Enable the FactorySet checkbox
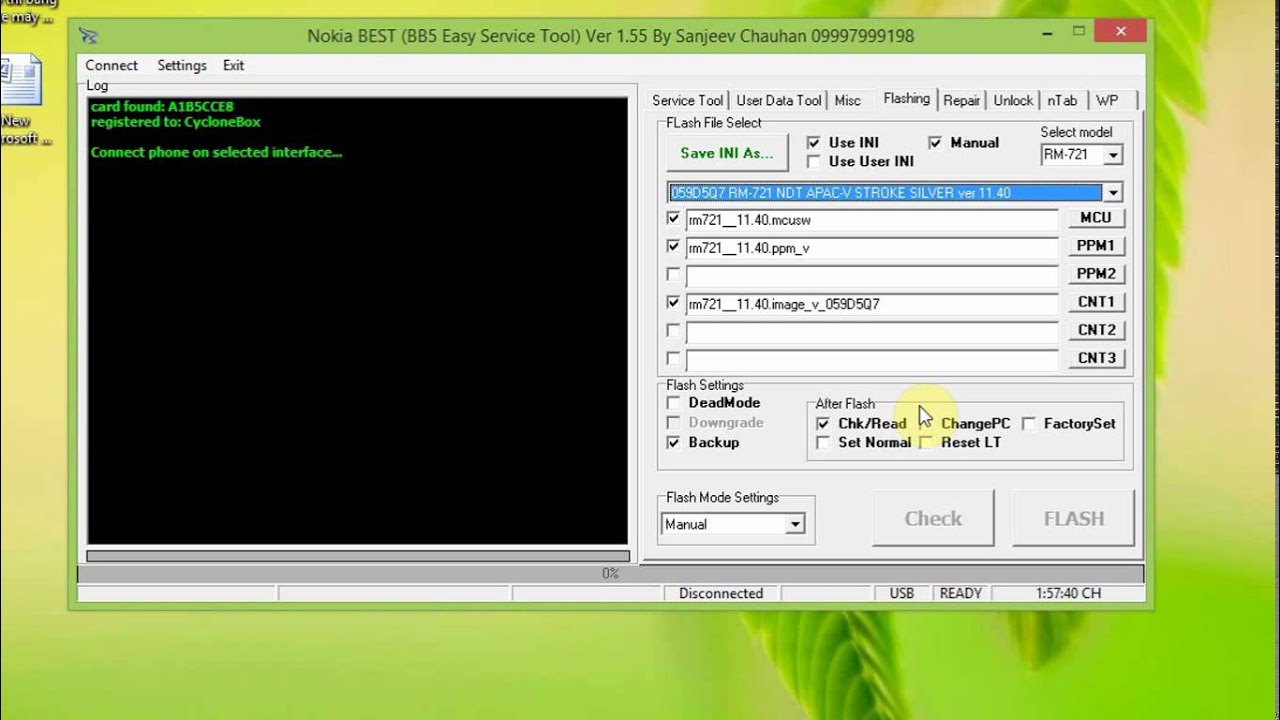Screen dimensions: 1280x720 click(1028, 424)
